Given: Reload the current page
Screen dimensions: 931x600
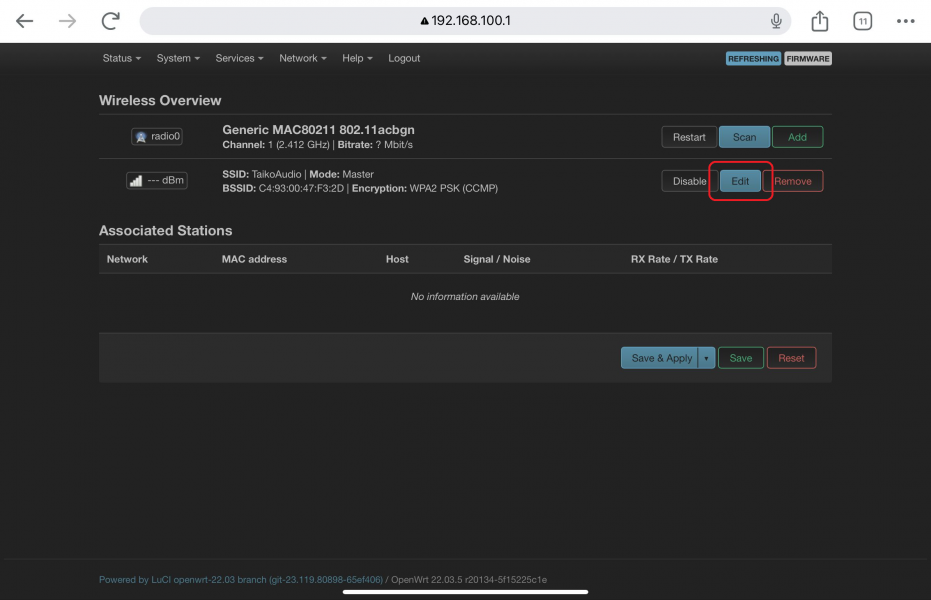Looking at the screenshot, I should pyautogui.click(x=110, y=20).
